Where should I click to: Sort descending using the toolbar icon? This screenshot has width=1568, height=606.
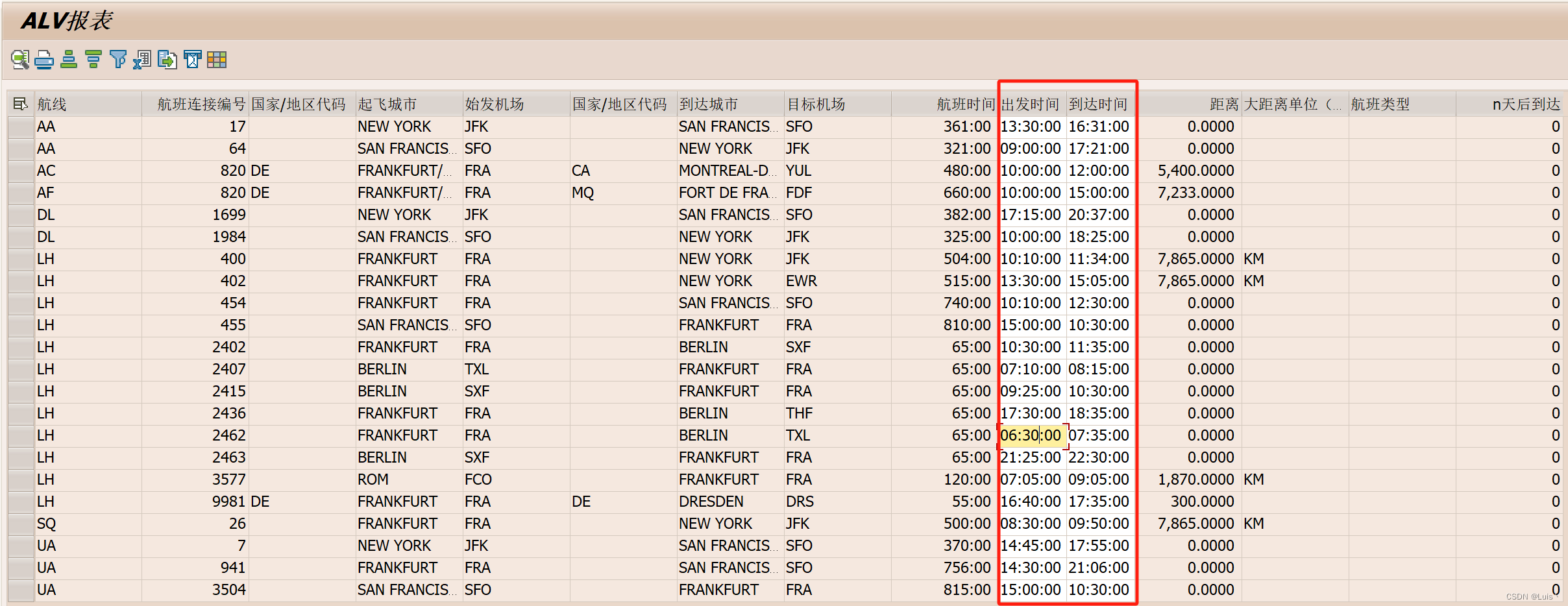[x=93, y=60]
